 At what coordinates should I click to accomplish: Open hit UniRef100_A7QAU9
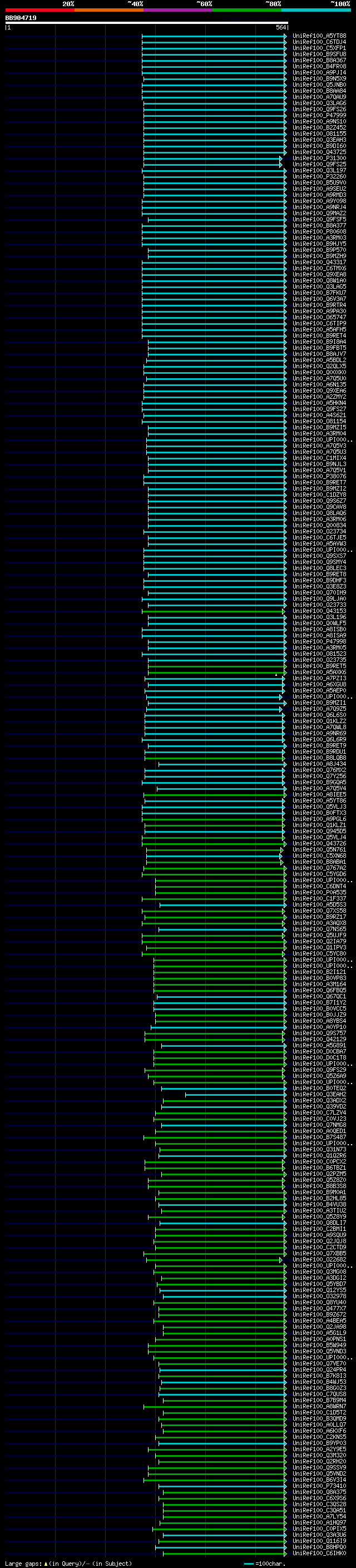[x=319, y=97]
